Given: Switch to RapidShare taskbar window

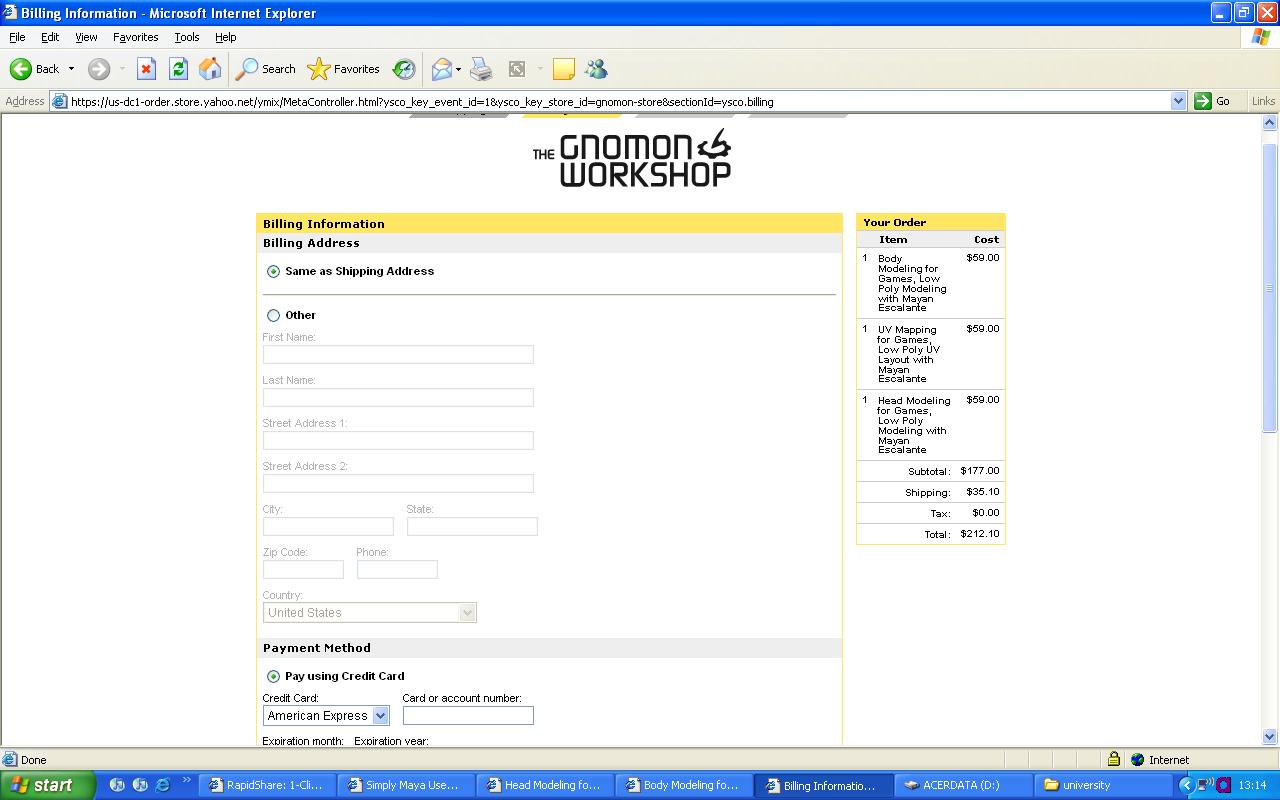Looking at the screenshot, I should pos(267,785).
